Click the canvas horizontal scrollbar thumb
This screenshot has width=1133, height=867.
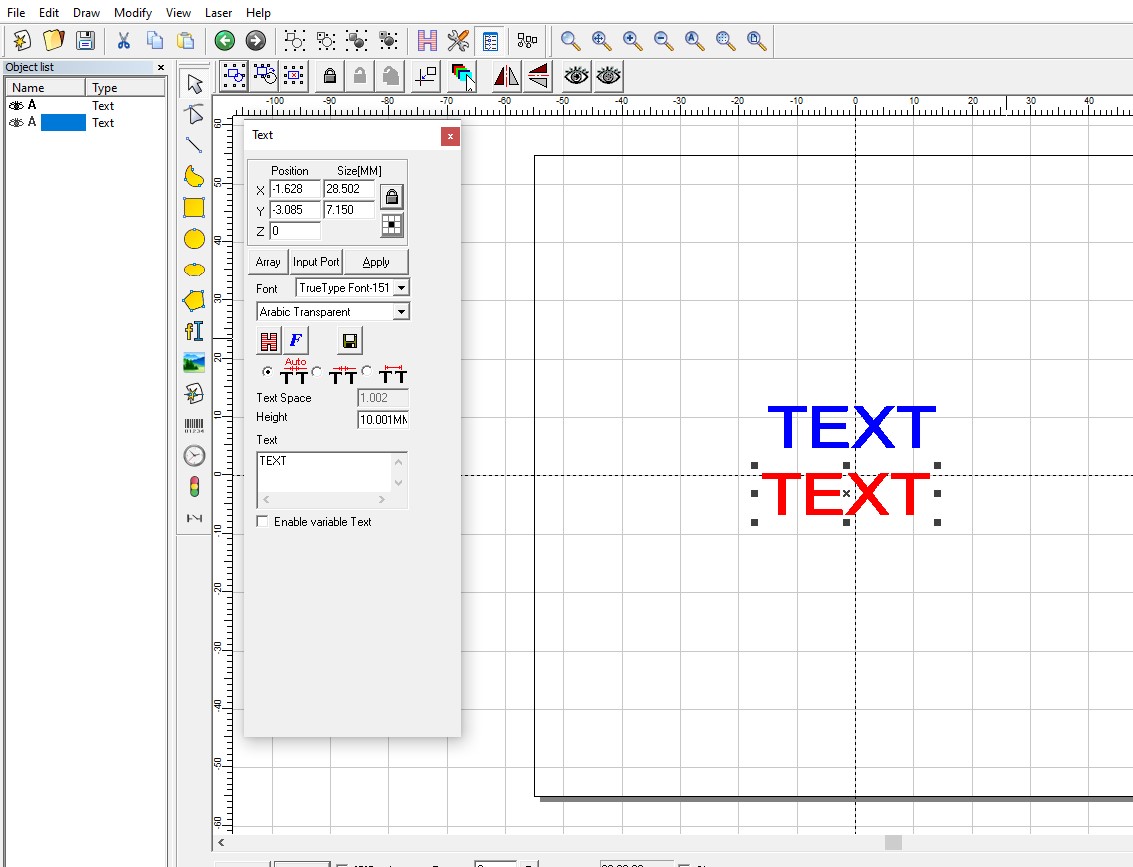[893, 842]
